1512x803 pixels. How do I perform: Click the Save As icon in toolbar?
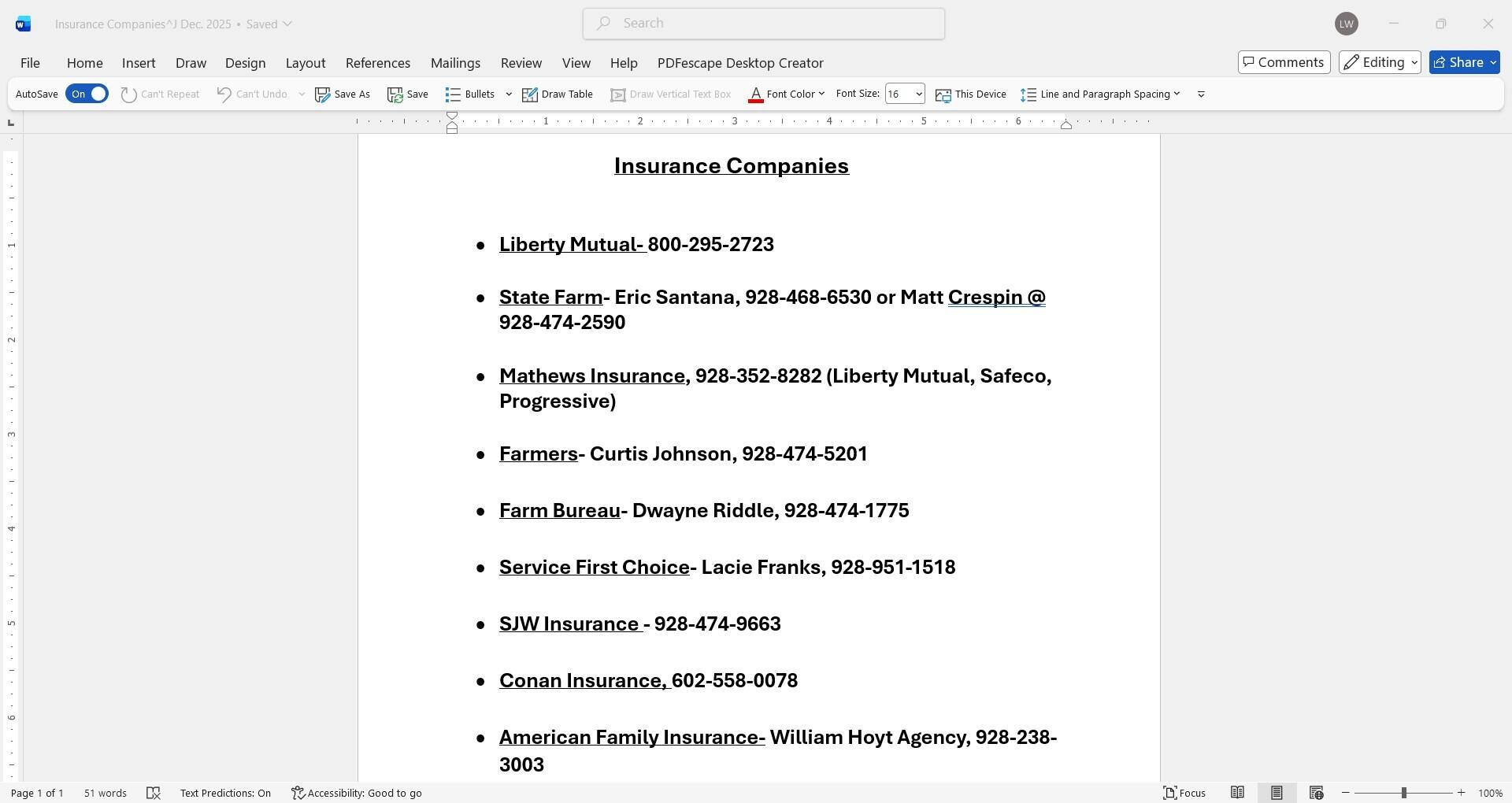343,94
